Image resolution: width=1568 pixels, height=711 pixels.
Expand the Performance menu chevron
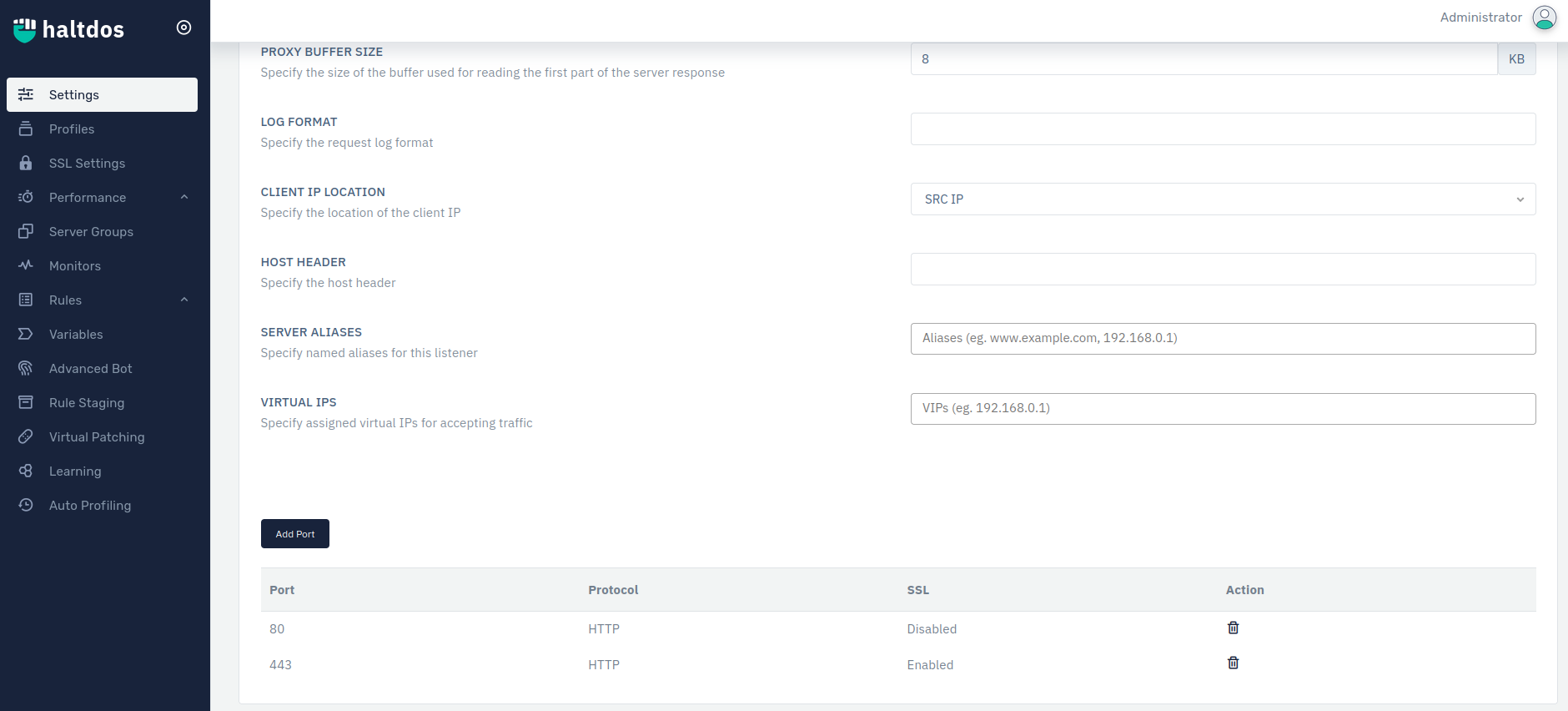pyautogui.click(x=184, y=197)
